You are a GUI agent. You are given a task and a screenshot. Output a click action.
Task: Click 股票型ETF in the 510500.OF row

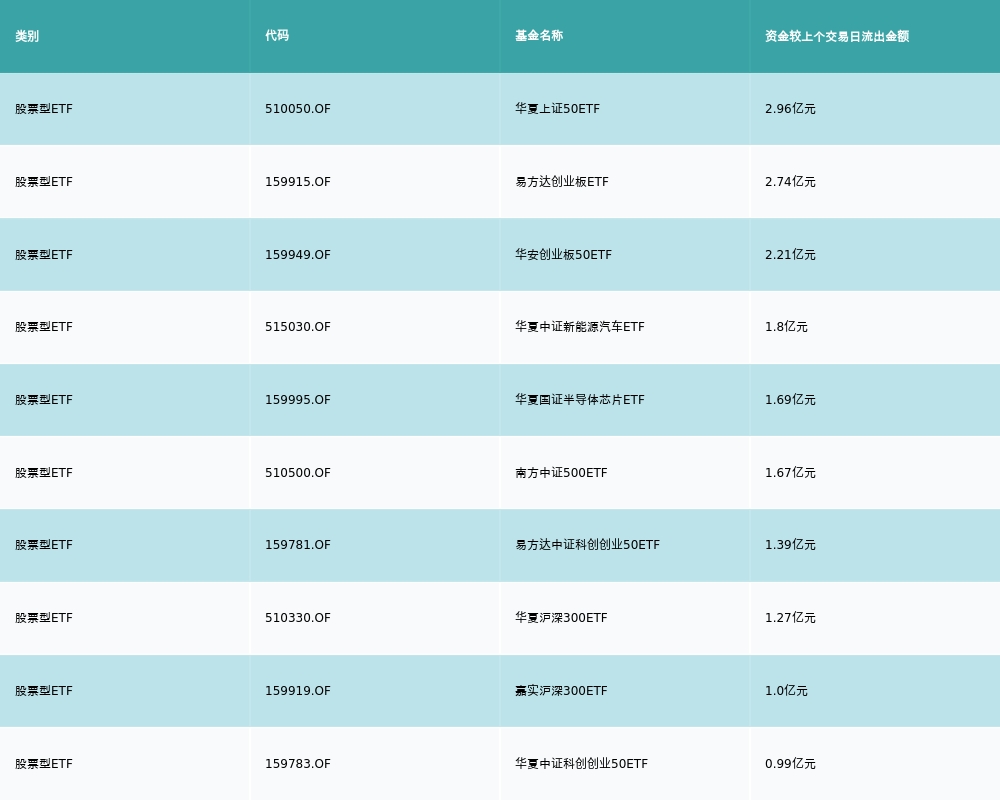44,473
